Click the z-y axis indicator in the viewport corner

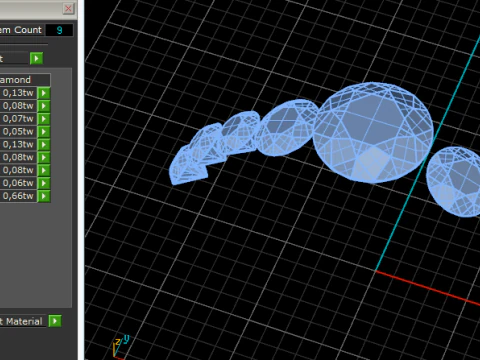tap(120, 348)
